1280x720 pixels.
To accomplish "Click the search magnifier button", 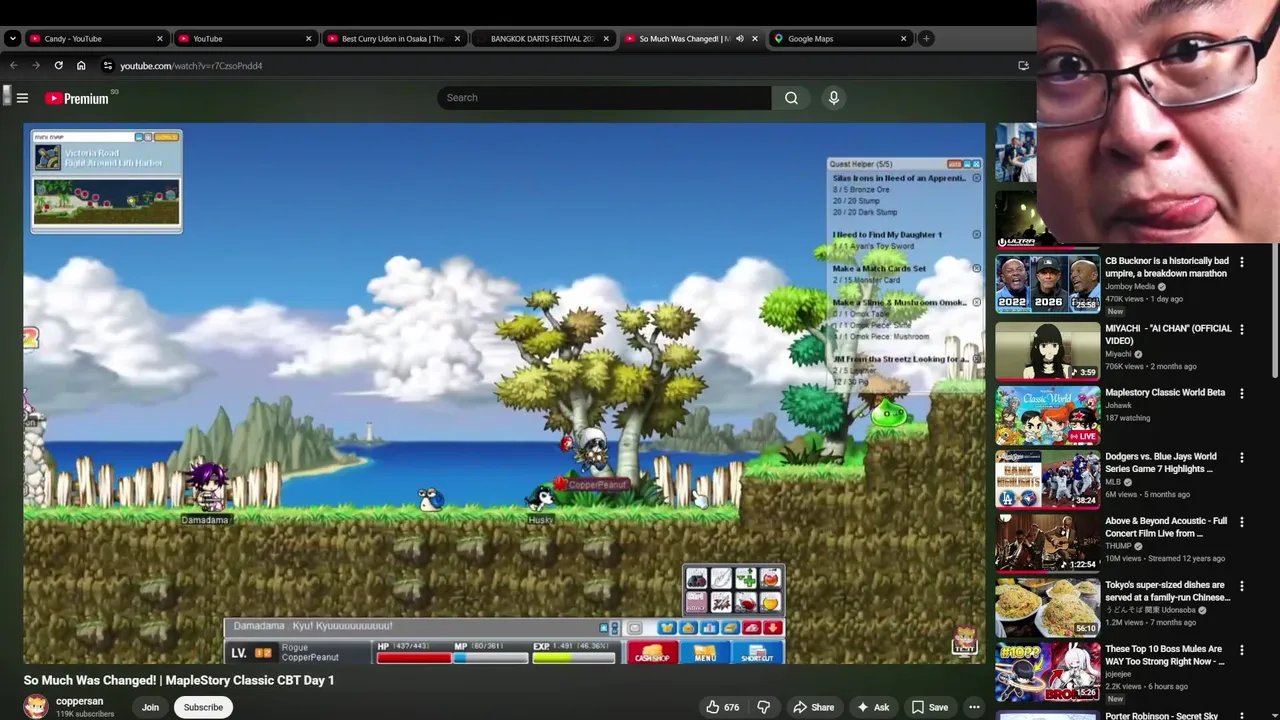I will click(x=791, y=98).
